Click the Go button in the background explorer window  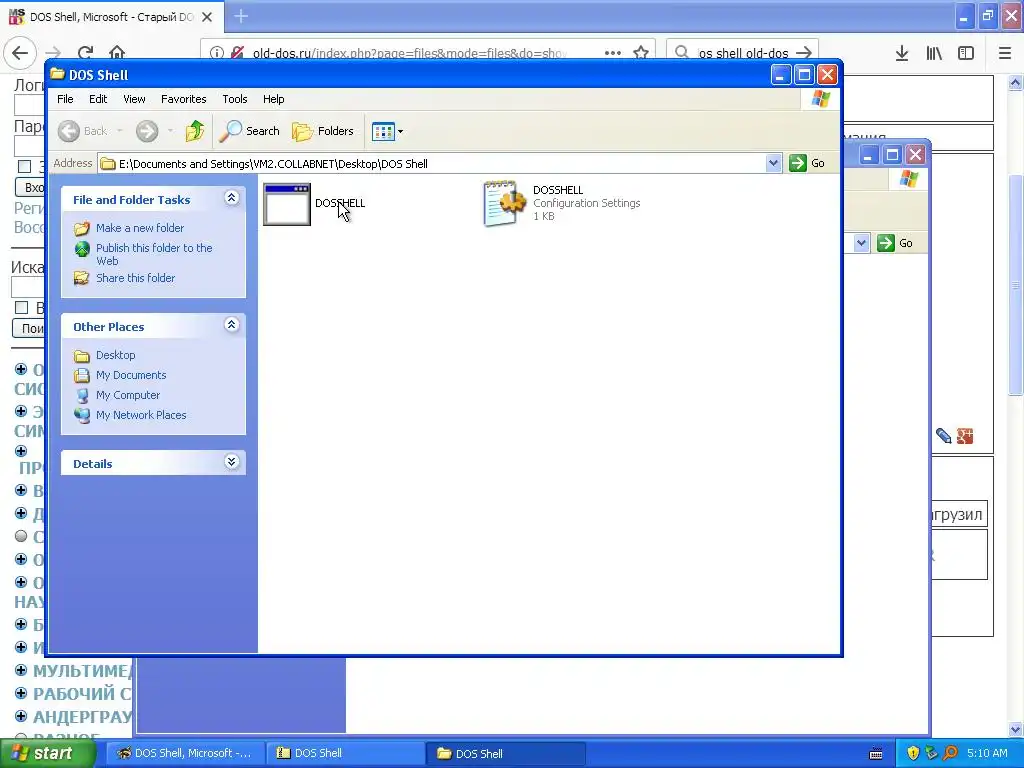pos(895,243)
